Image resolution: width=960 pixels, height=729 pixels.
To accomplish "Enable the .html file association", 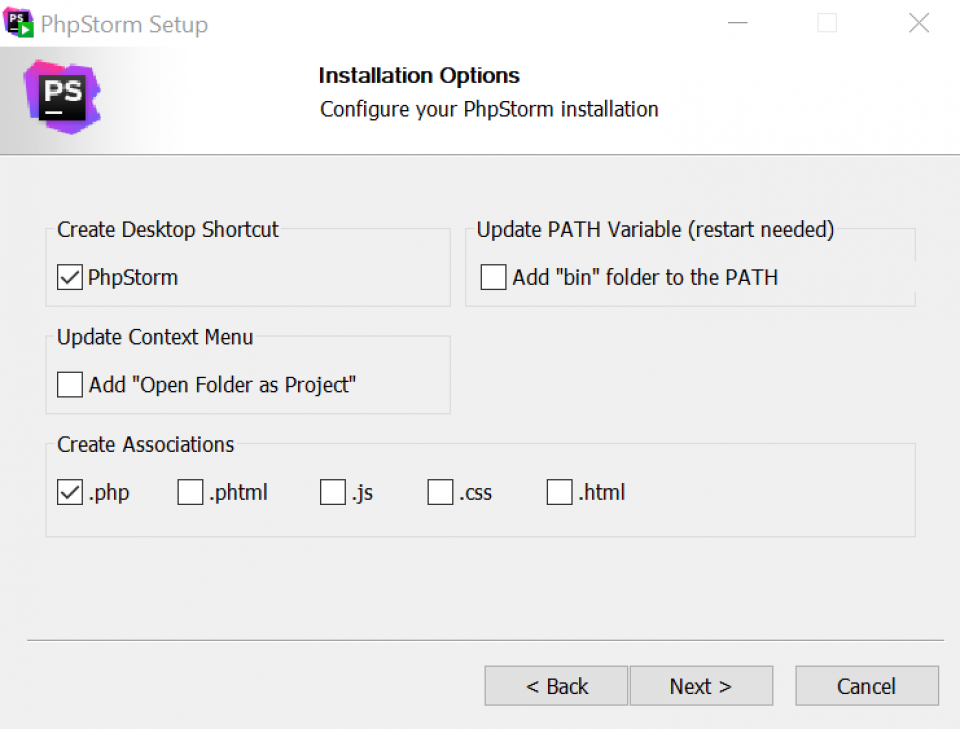I will coord(559,491).
